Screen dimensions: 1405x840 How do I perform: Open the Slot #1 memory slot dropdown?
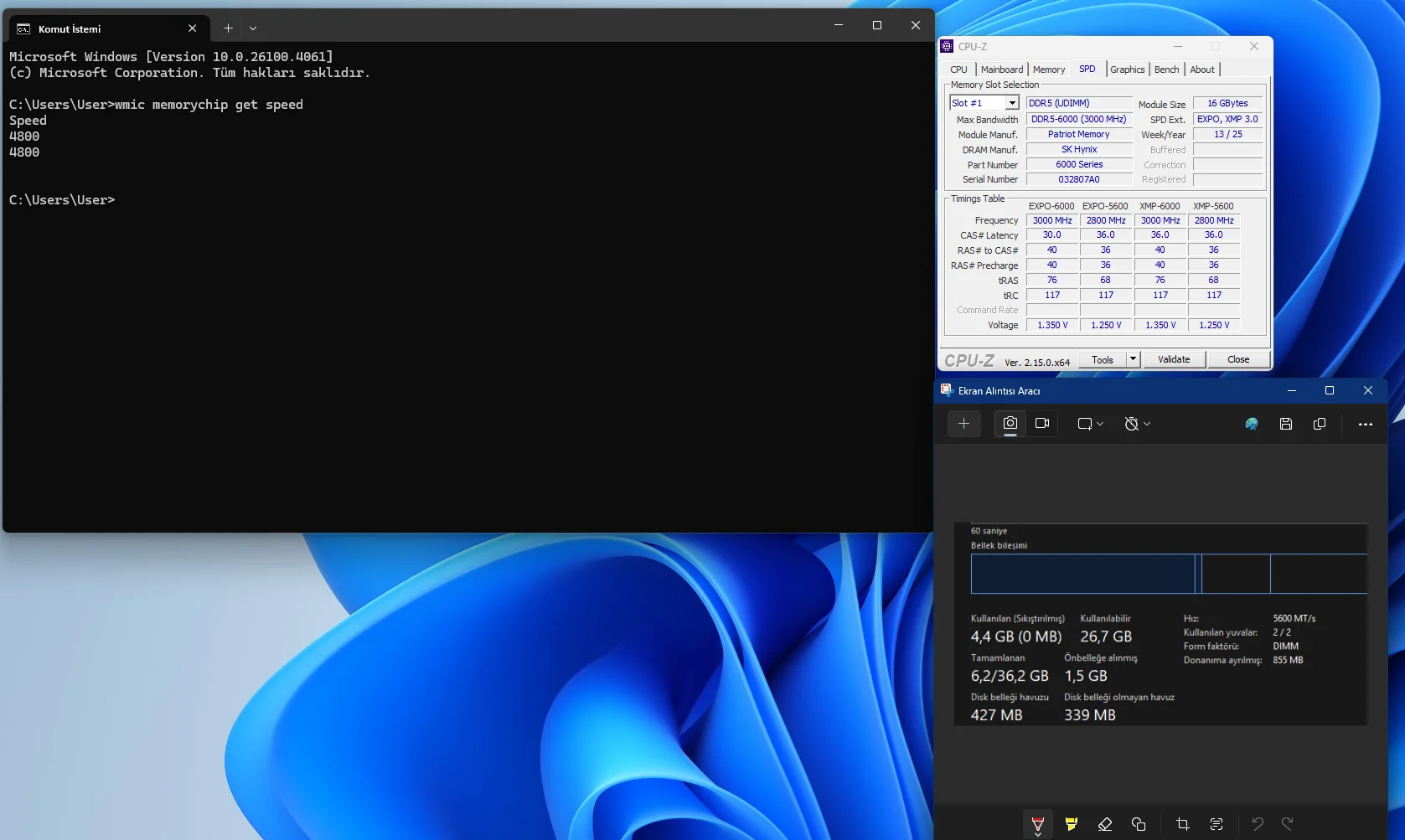coord(1012,103)
